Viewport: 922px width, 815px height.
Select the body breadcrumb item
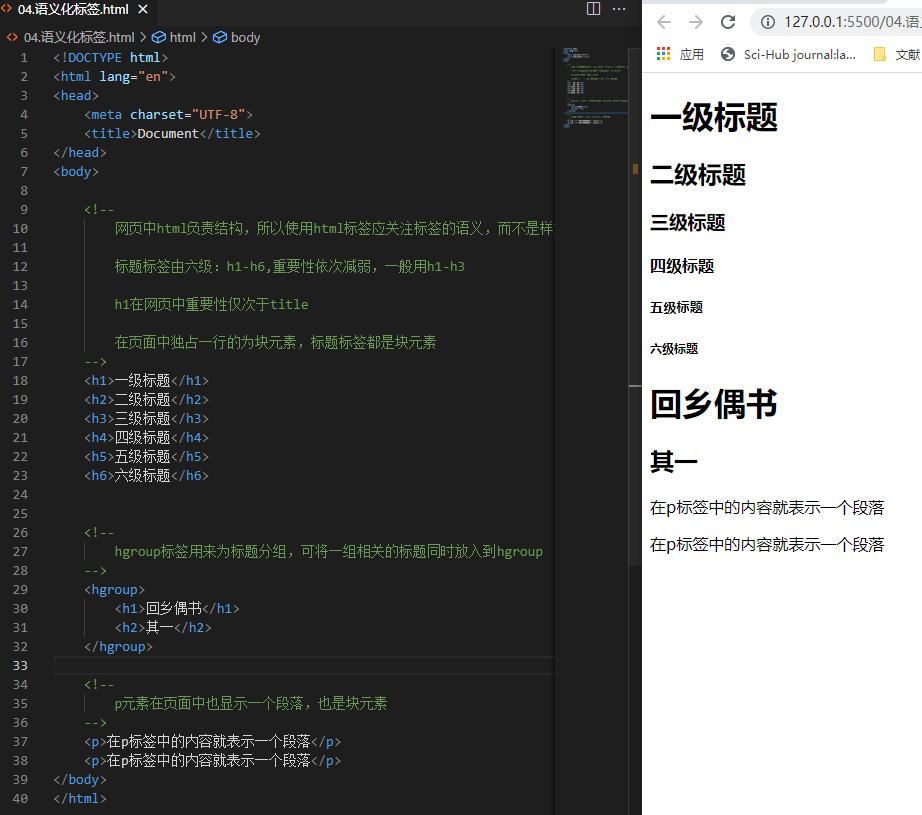236,38
